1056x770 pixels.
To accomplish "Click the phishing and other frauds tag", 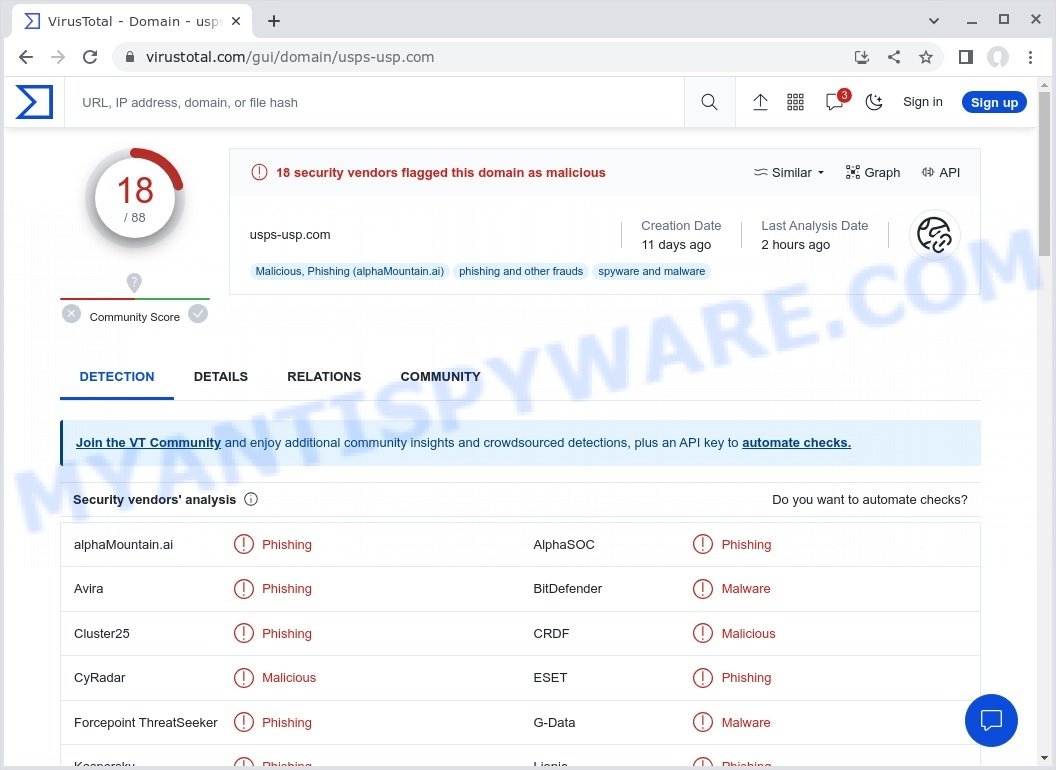I will pos(521,271).
